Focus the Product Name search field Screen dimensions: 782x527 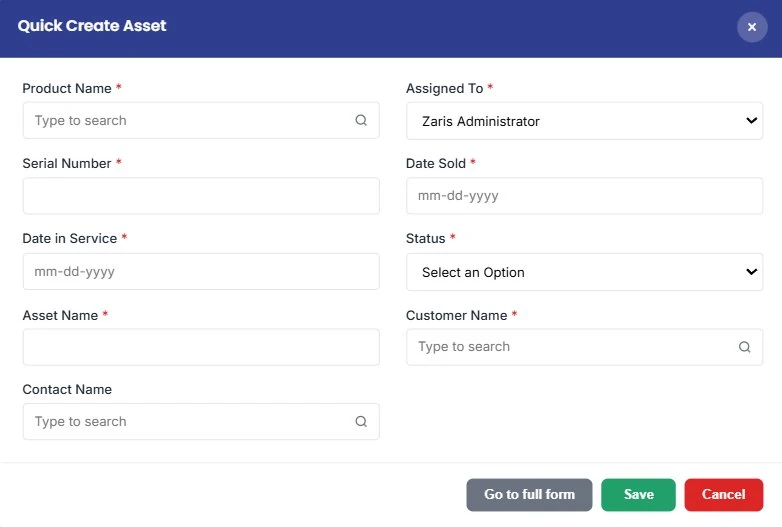click(x=201, y=121)
